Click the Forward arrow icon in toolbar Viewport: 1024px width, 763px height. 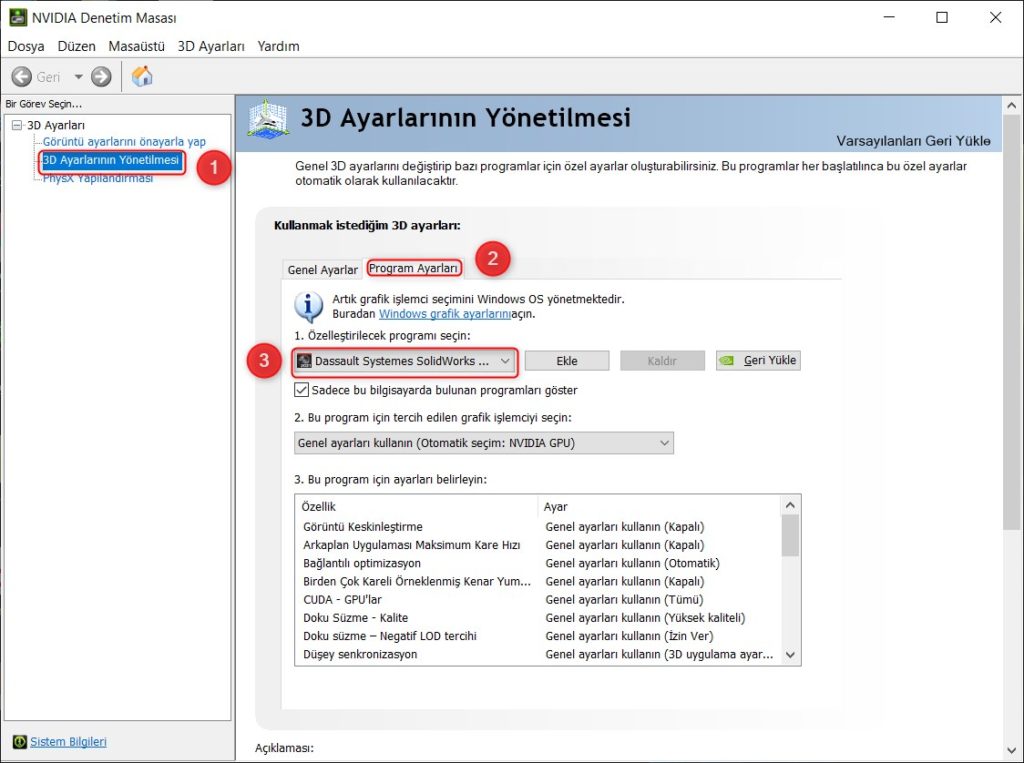click(101, 77)
